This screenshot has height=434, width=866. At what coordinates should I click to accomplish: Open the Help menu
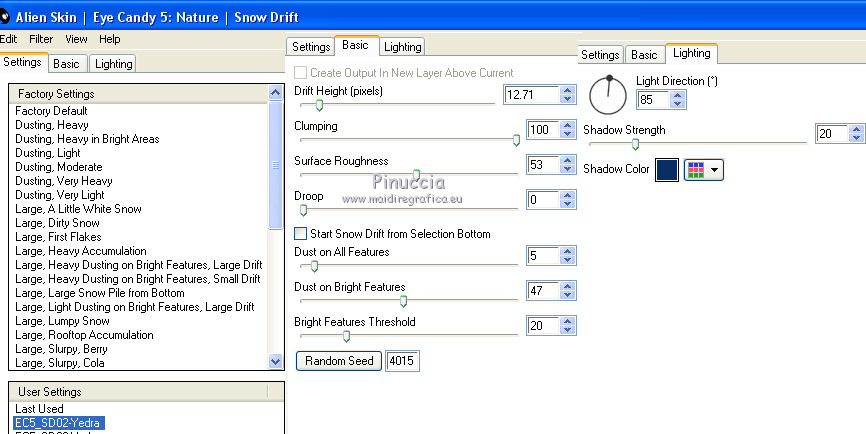click(x=109, y=39)
